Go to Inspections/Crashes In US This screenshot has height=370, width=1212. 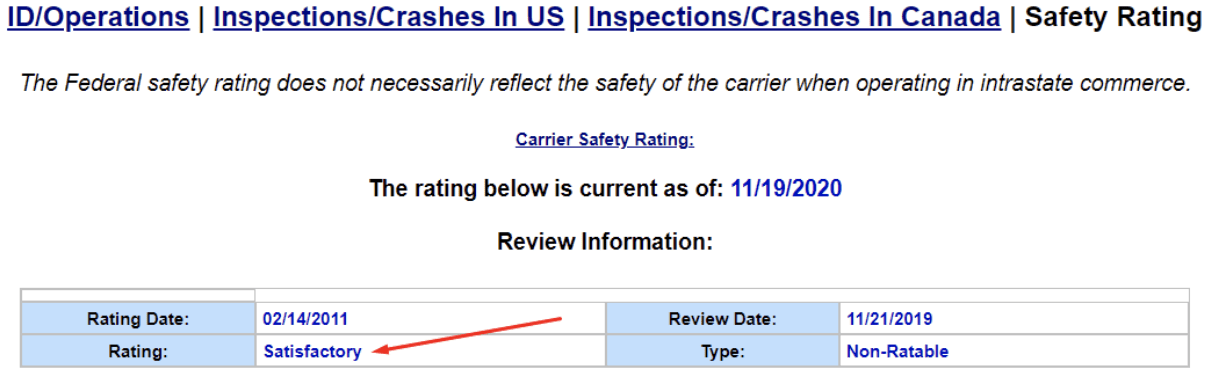tap(388, 17)
